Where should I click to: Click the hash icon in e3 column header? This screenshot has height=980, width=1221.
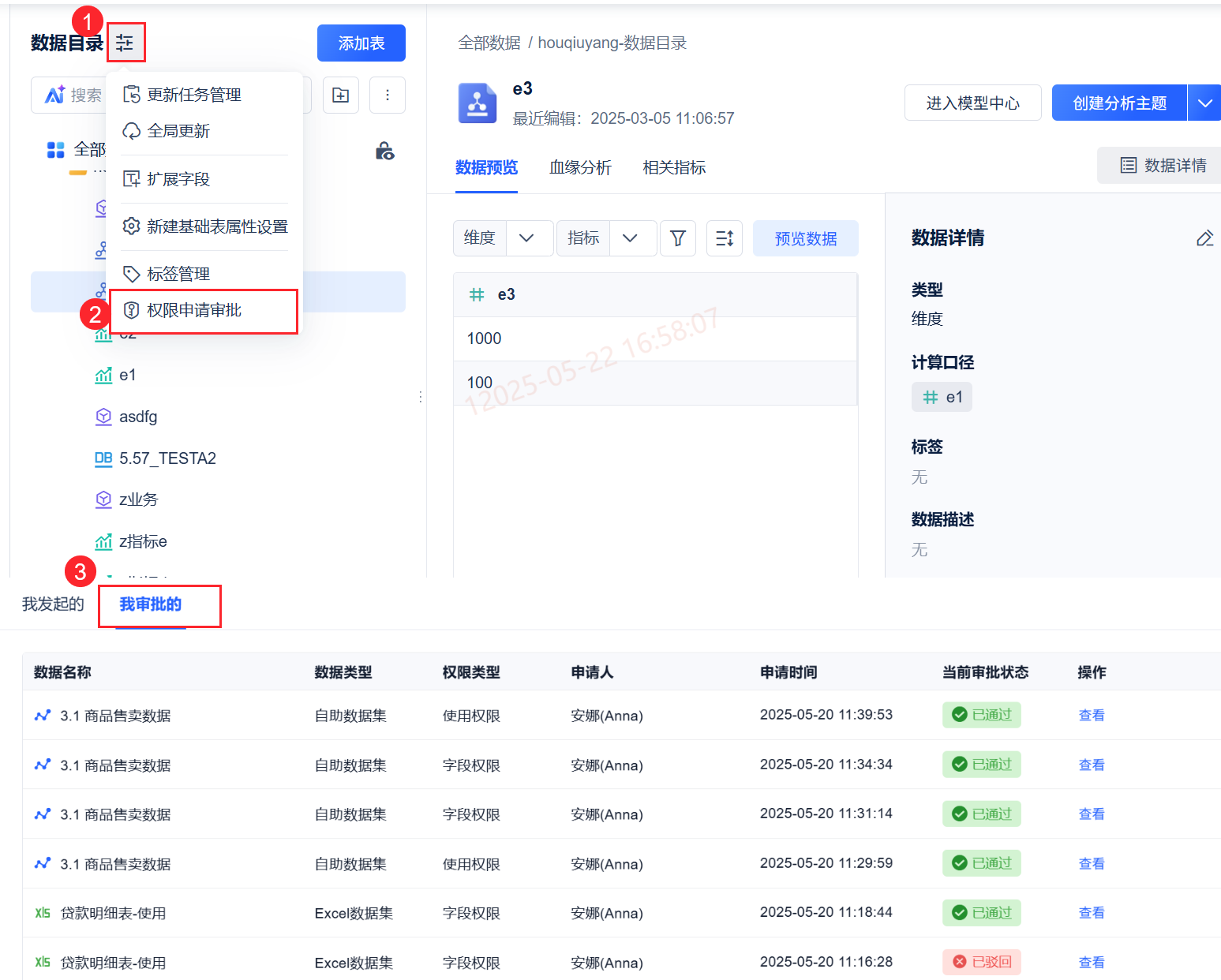click(477, 294)
